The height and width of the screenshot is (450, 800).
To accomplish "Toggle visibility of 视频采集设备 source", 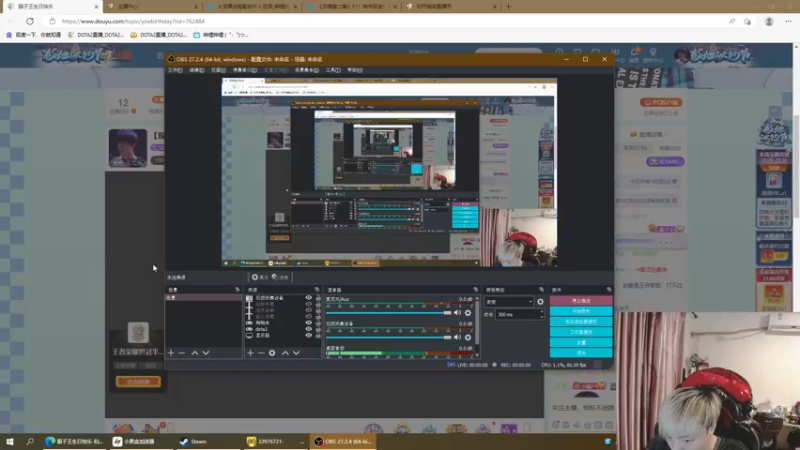I will [309, 297].
